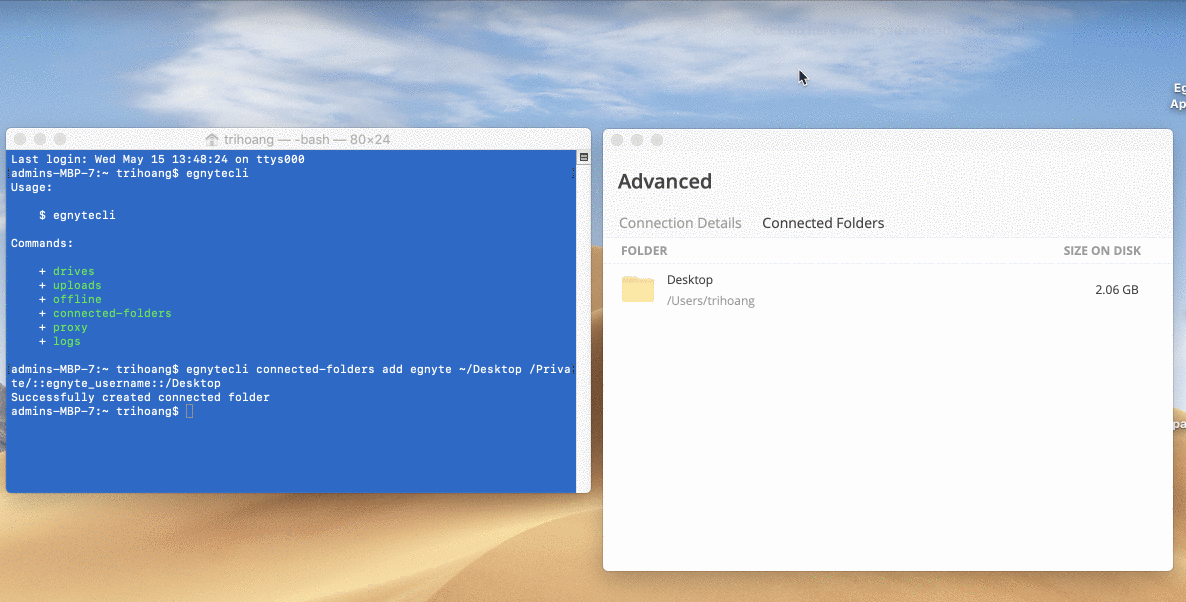Click the Desktop folder icon in Connected Folders
Image resolution: width=1186 pixels, height=602 pixels.
click(638, 290)
